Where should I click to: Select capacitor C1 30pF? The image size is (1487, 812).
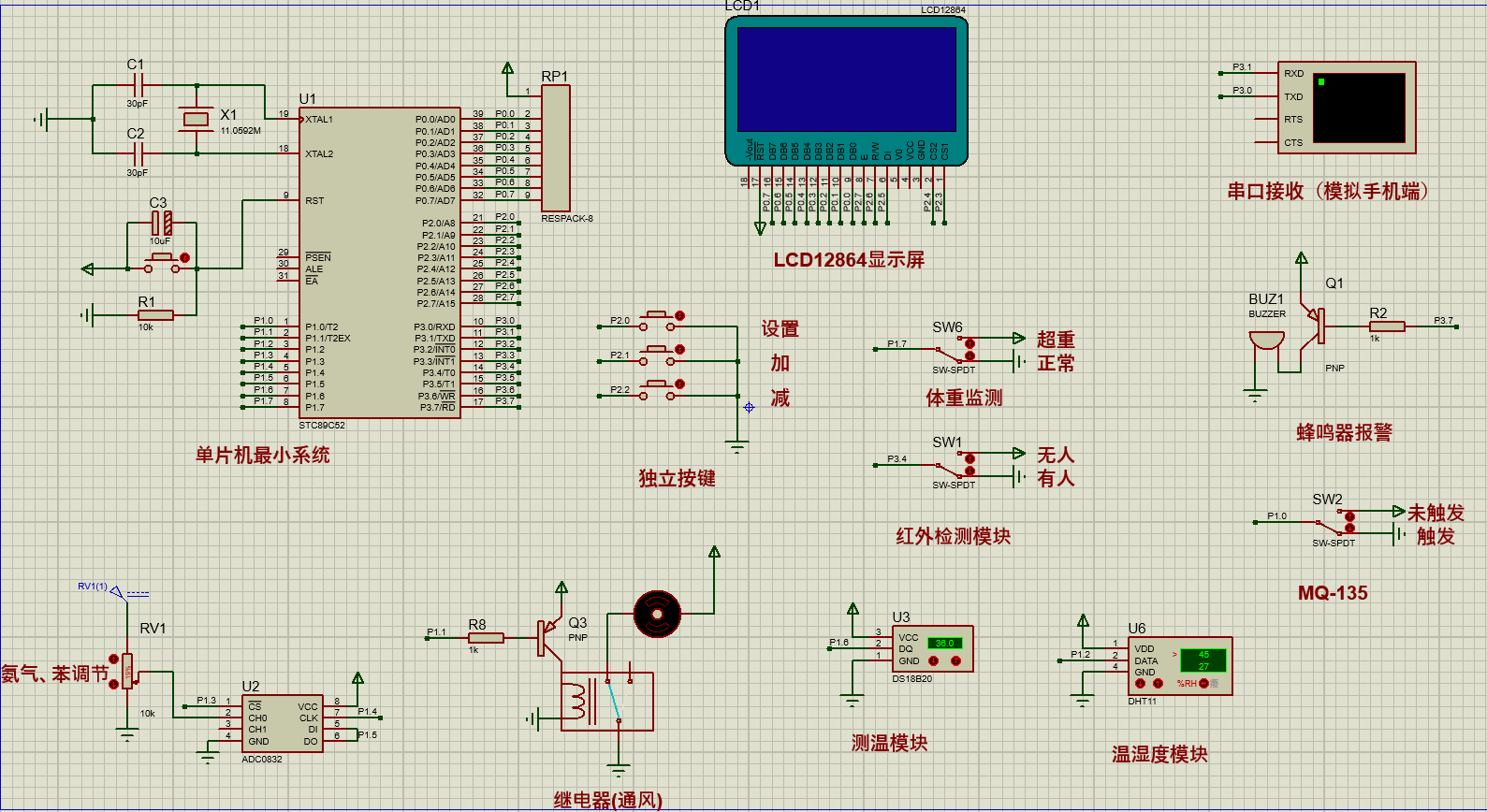point(138,85)
